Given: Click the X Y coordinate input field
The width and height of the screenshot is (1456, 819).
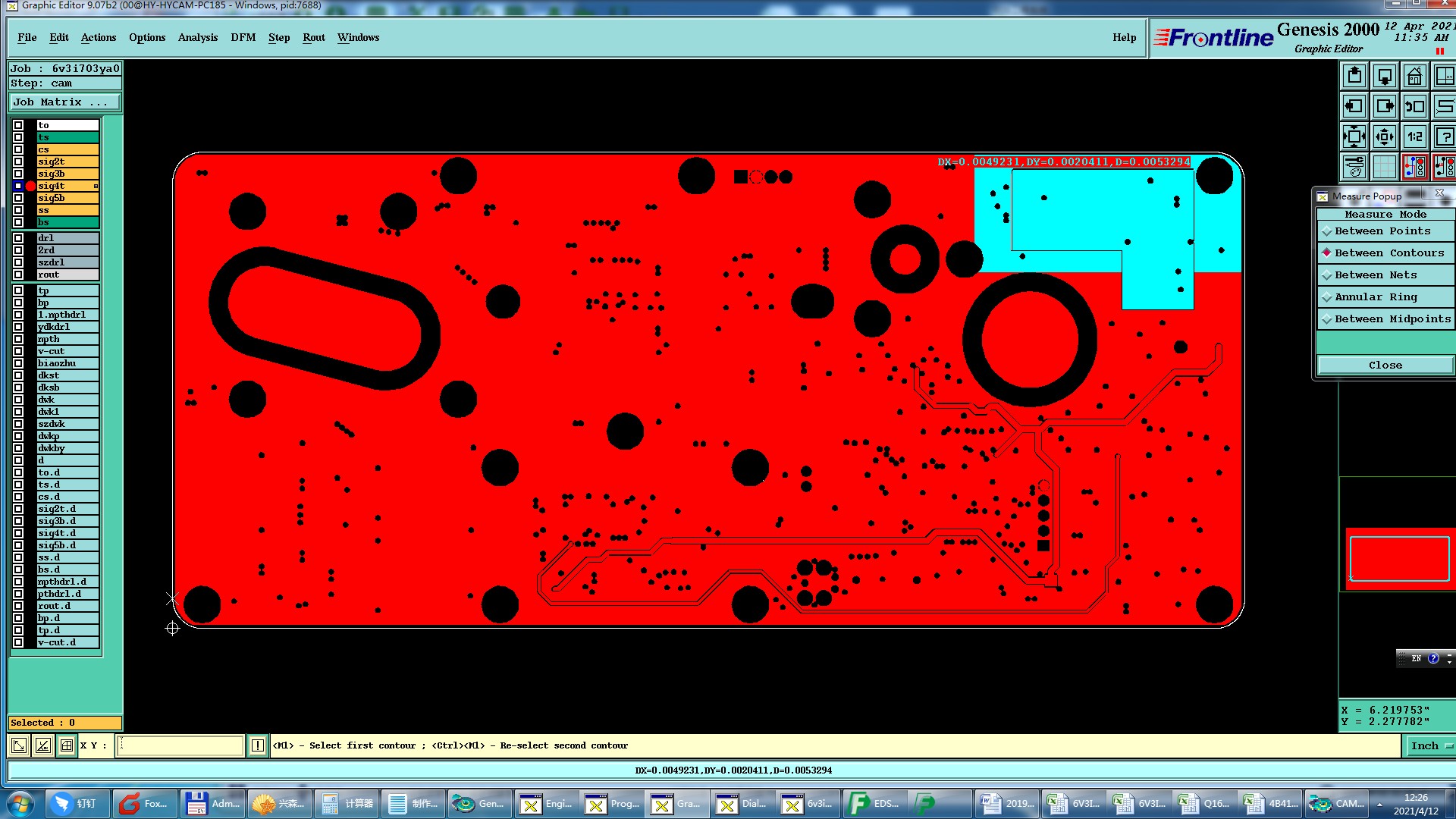Looking at the screenshot, I should click(180, 745).
